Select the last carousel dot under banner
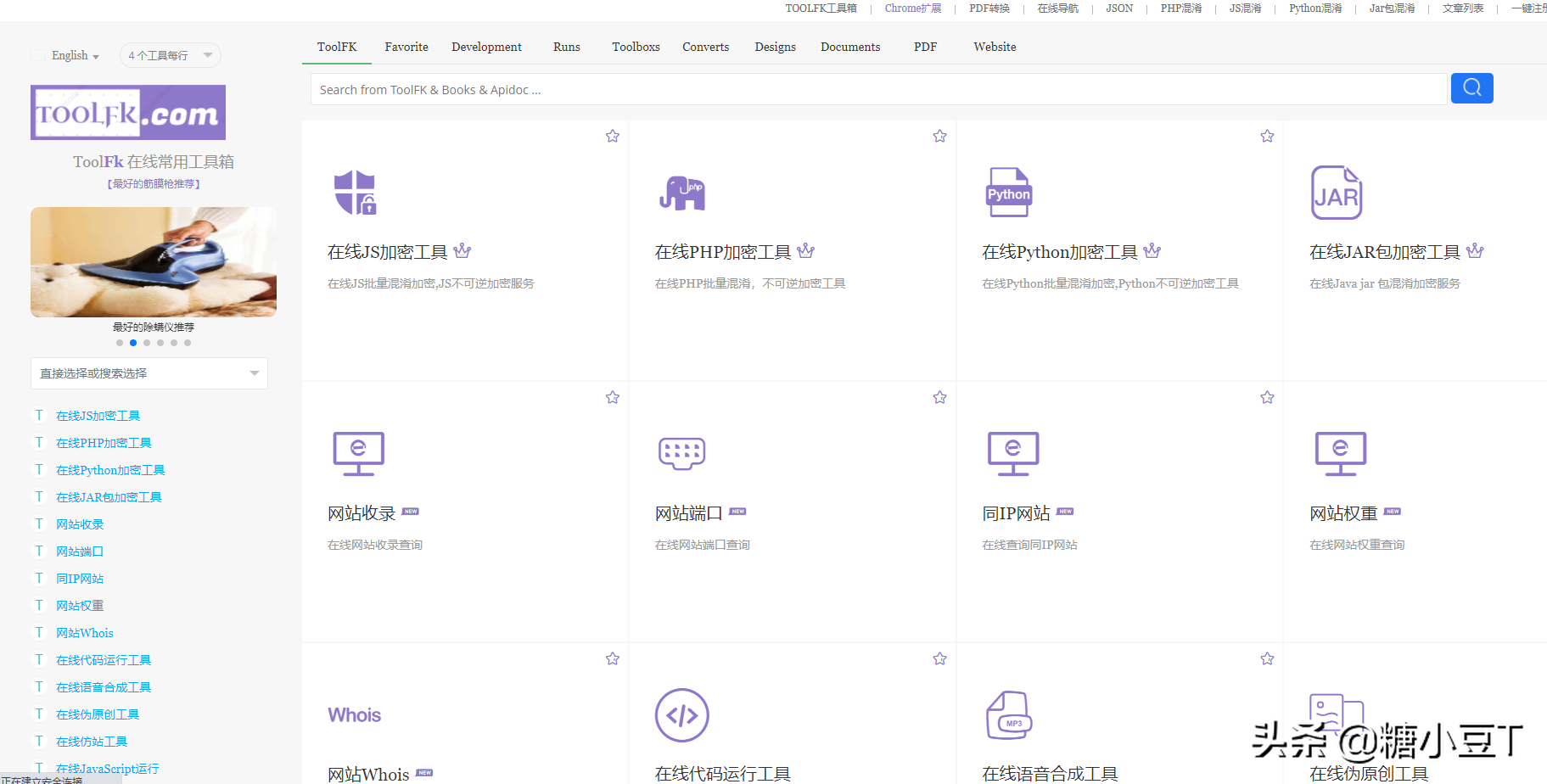 188,343
